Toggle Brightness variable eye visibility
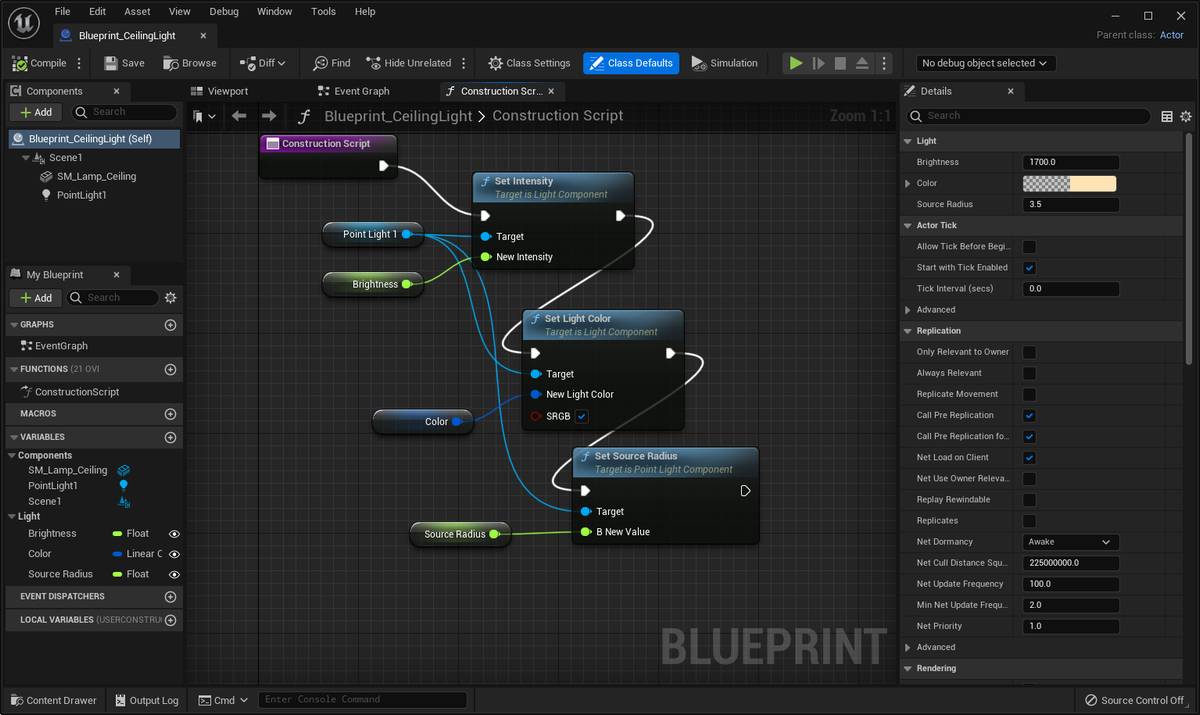Screen dimensions: 1200x715 174,534
